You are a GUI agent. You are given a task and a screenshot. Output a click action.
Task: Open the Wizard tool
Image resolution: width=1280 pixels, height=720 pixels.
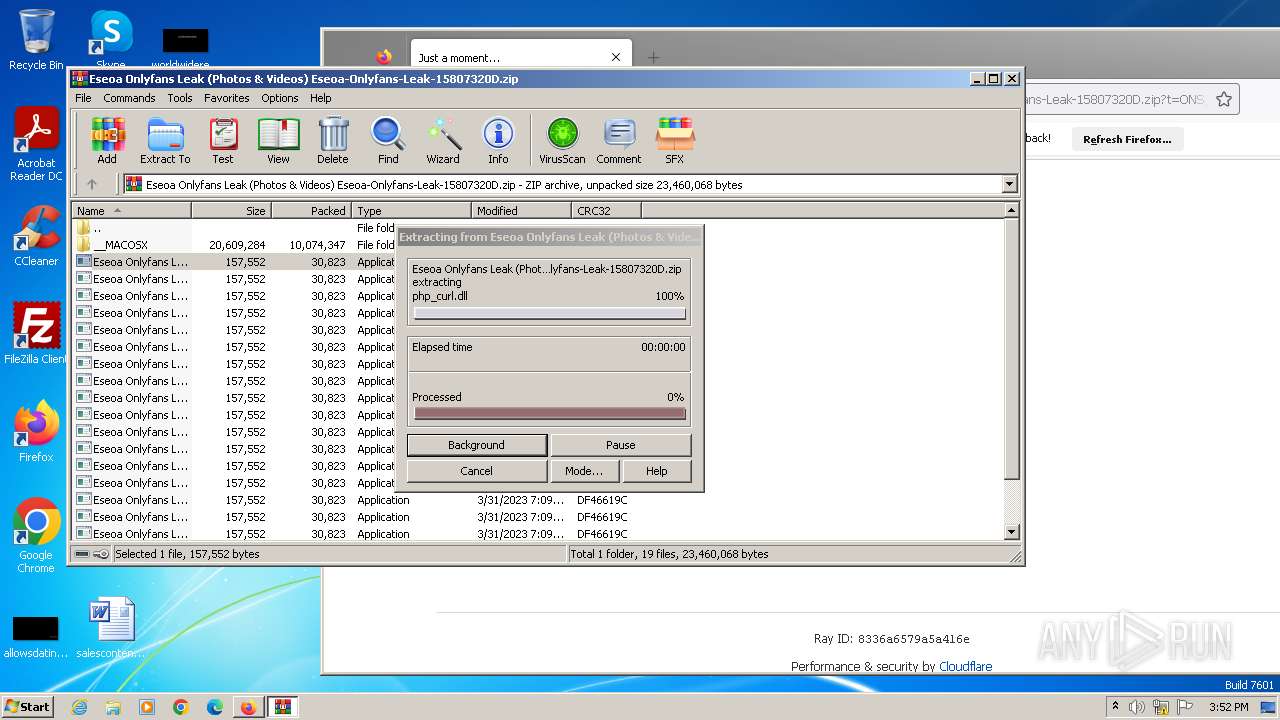click(443, 140)
